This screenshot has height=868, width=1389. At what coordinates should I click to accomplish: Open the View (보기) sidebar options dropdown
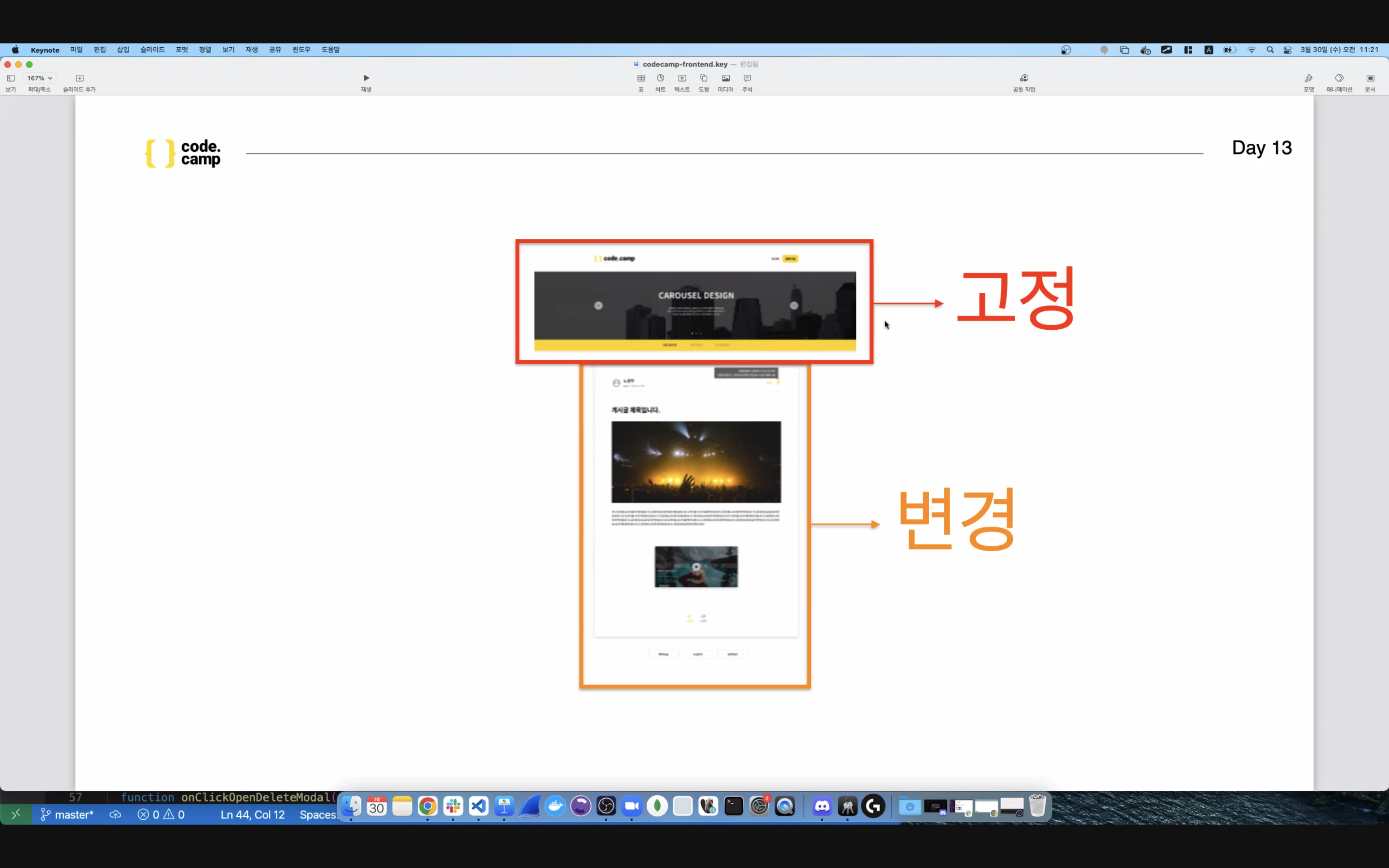point(11,79)
